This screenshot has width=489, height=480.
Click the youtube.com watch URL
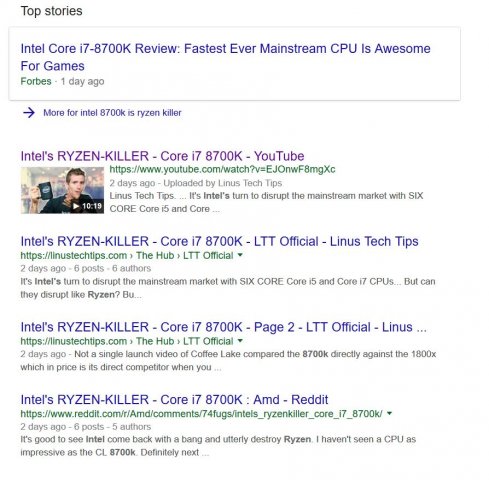tap(222, 169)
